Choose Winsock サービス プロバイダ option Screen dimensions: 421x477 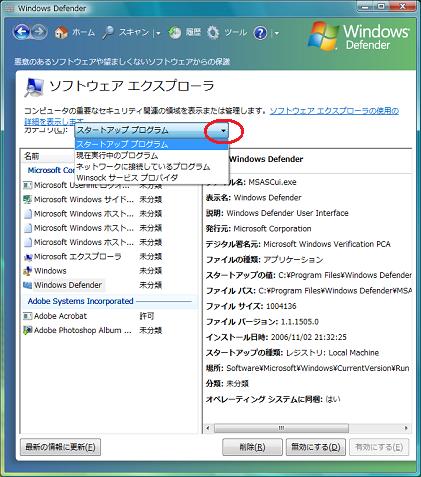click(x=152, y=178)
